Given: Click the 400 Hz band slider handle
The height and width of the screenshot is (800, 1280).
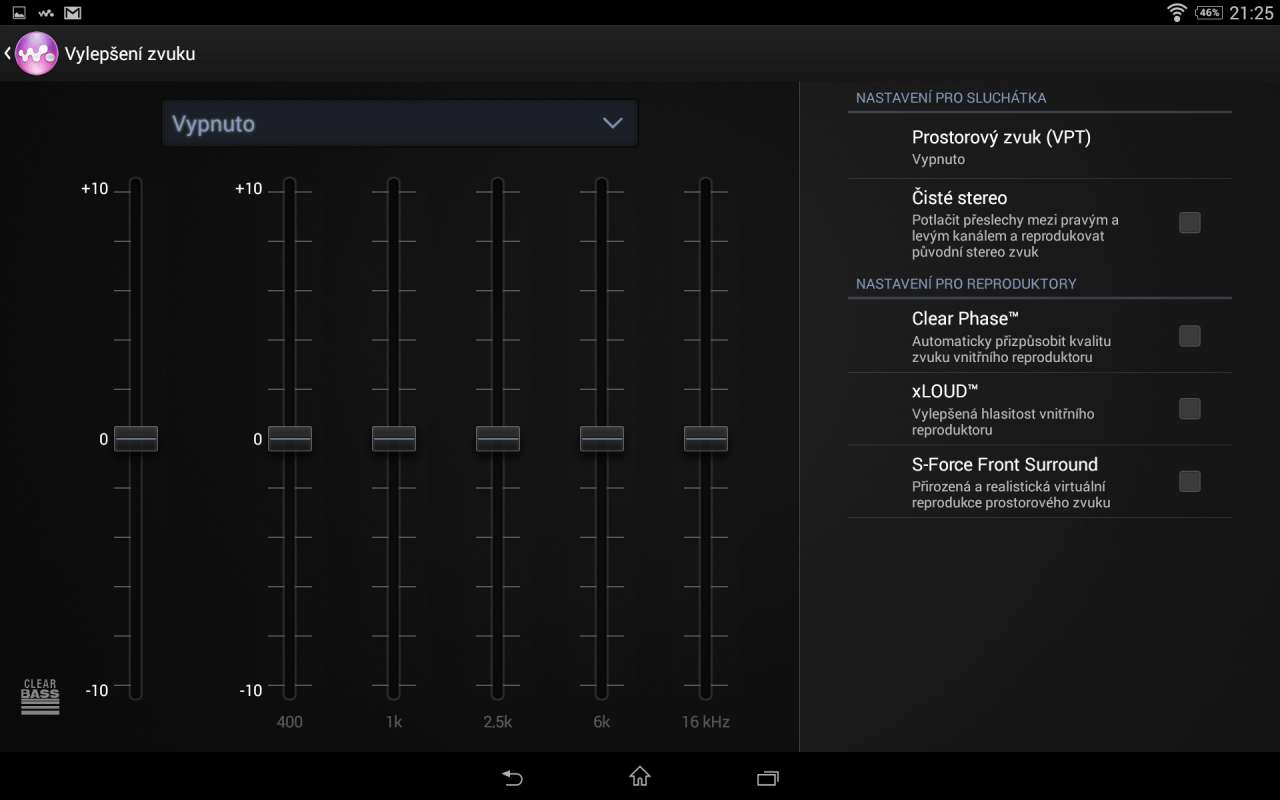Looking at the screenshot, I should (x=290, y=439).
